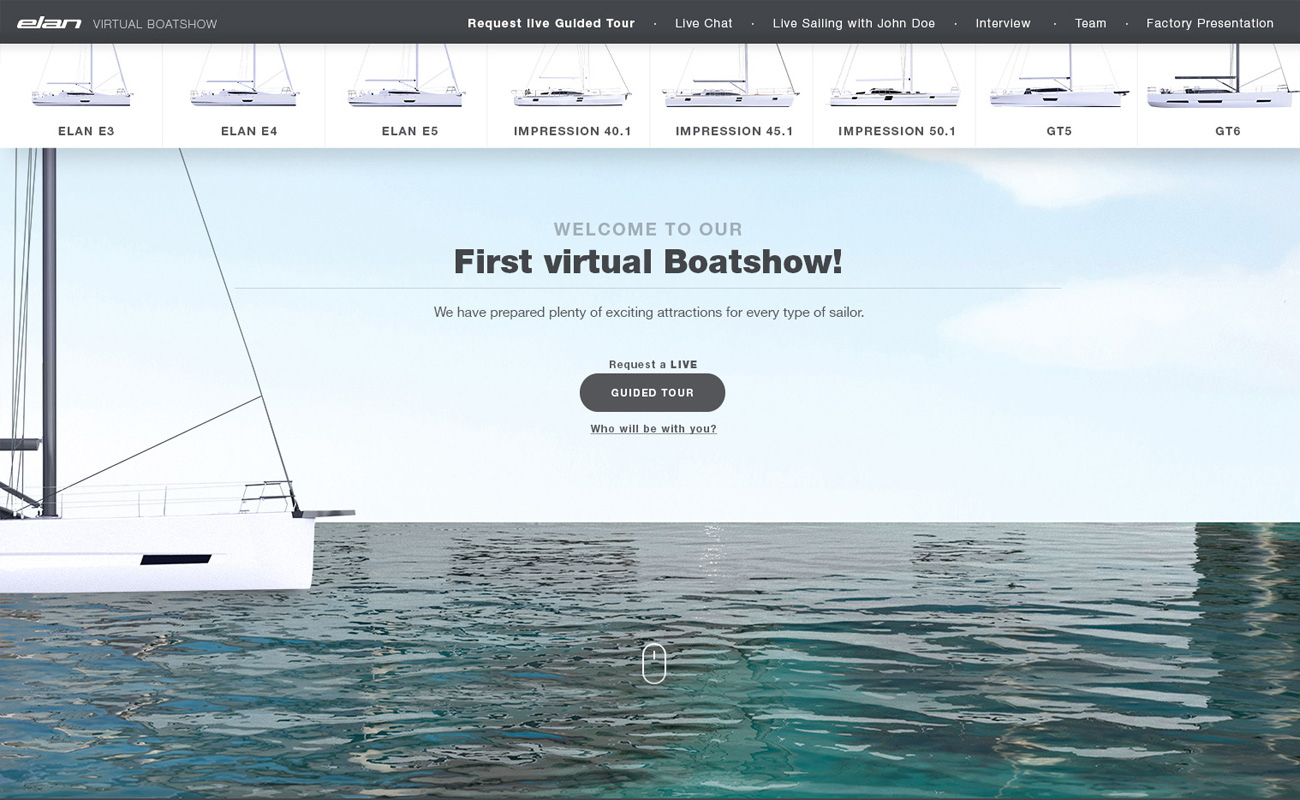The image size is (1300, 800).
Task: Click the ELAN E4 model label
Action: coord(249,131)
